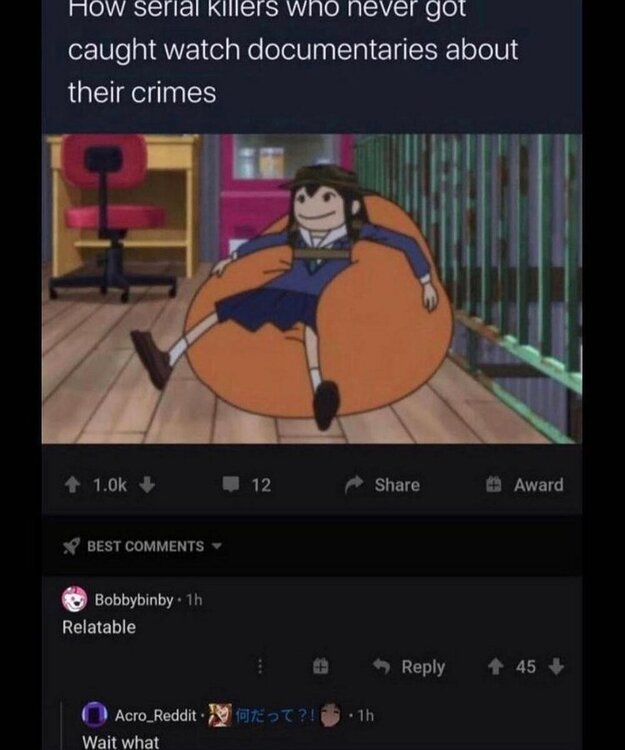Downvote the post next to 1.0k
Viewport: 625px width, 750px height.
coord(147,485)
